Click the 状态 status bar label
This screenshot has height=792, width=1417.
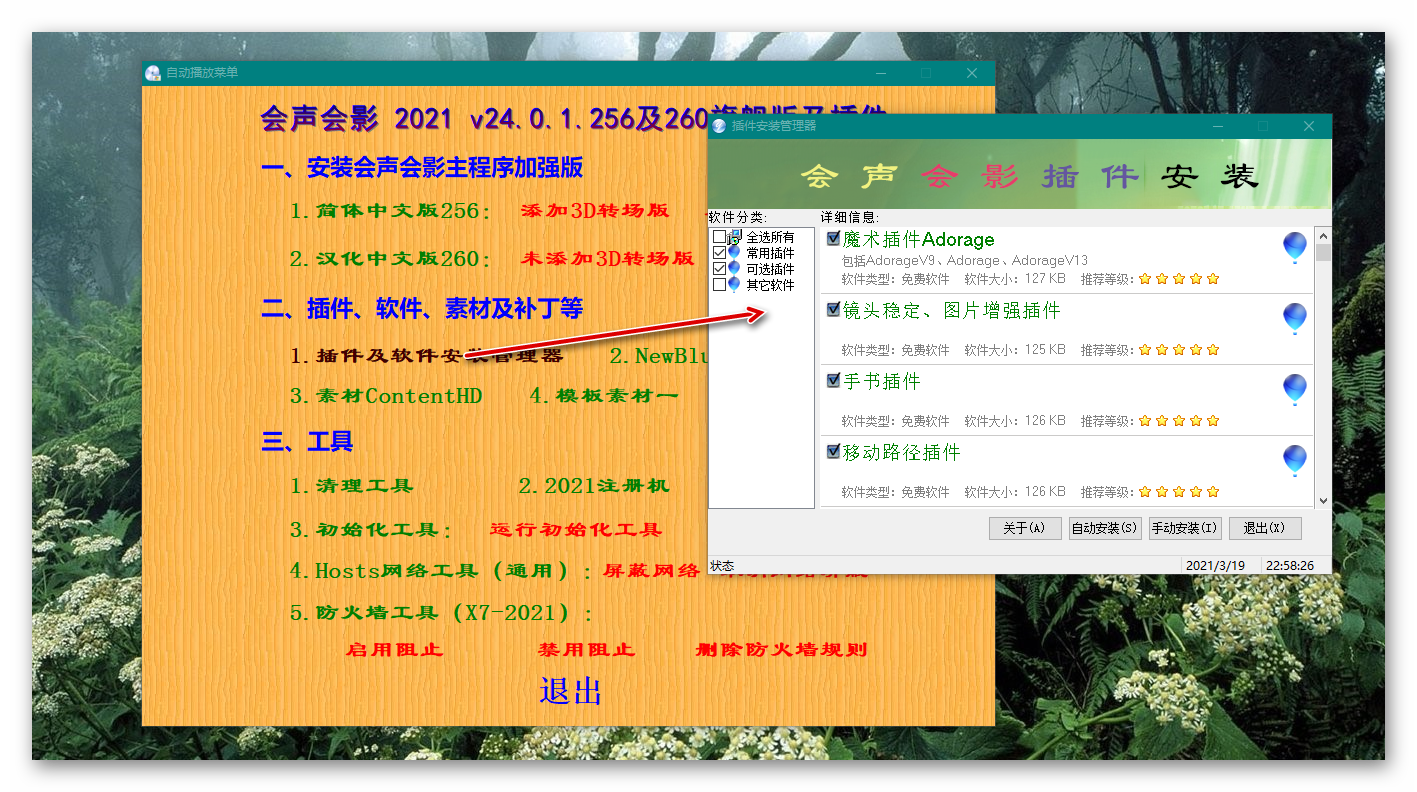[721, 566]
